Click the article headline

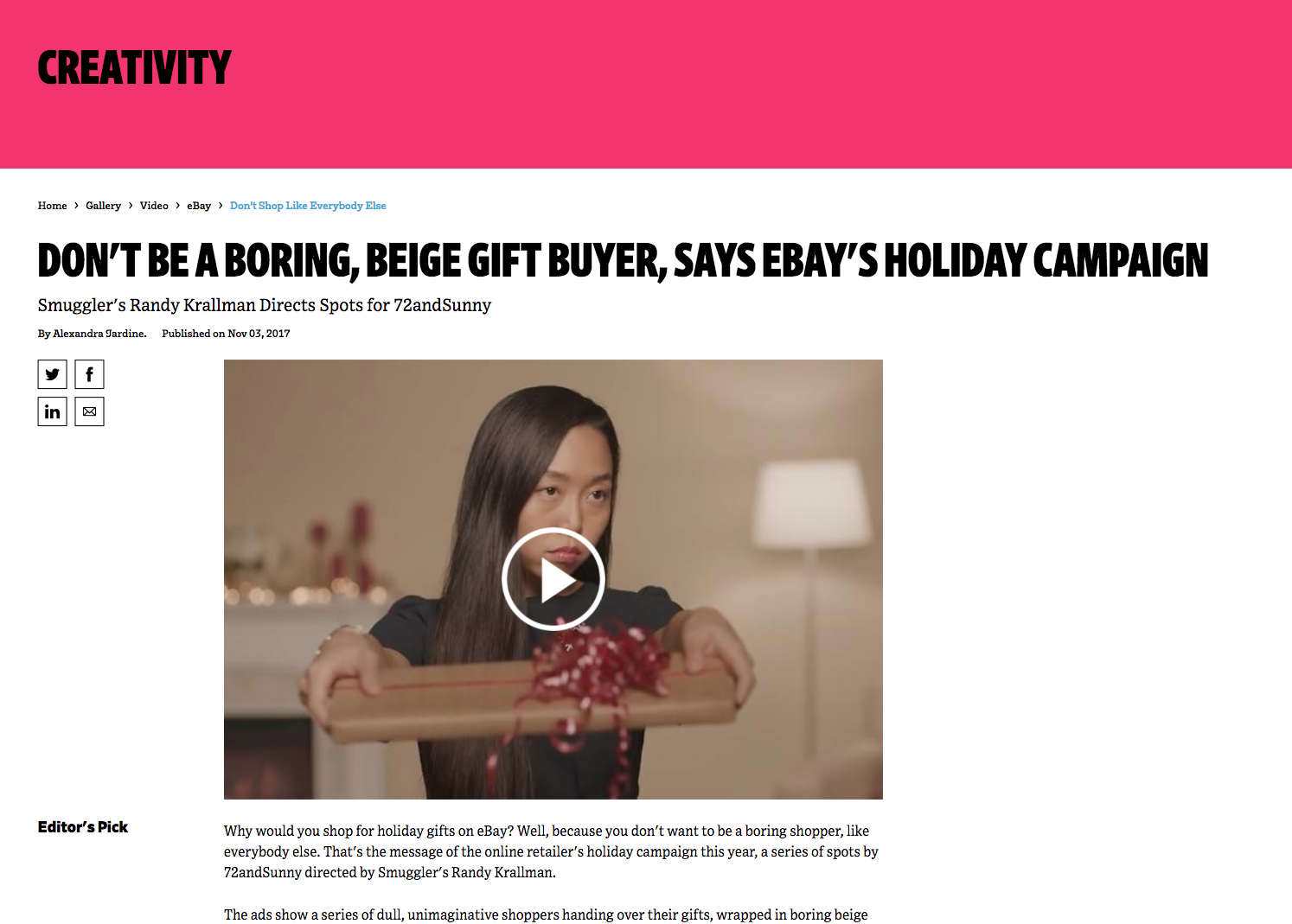pyautogui.click(x=623, y=260)
